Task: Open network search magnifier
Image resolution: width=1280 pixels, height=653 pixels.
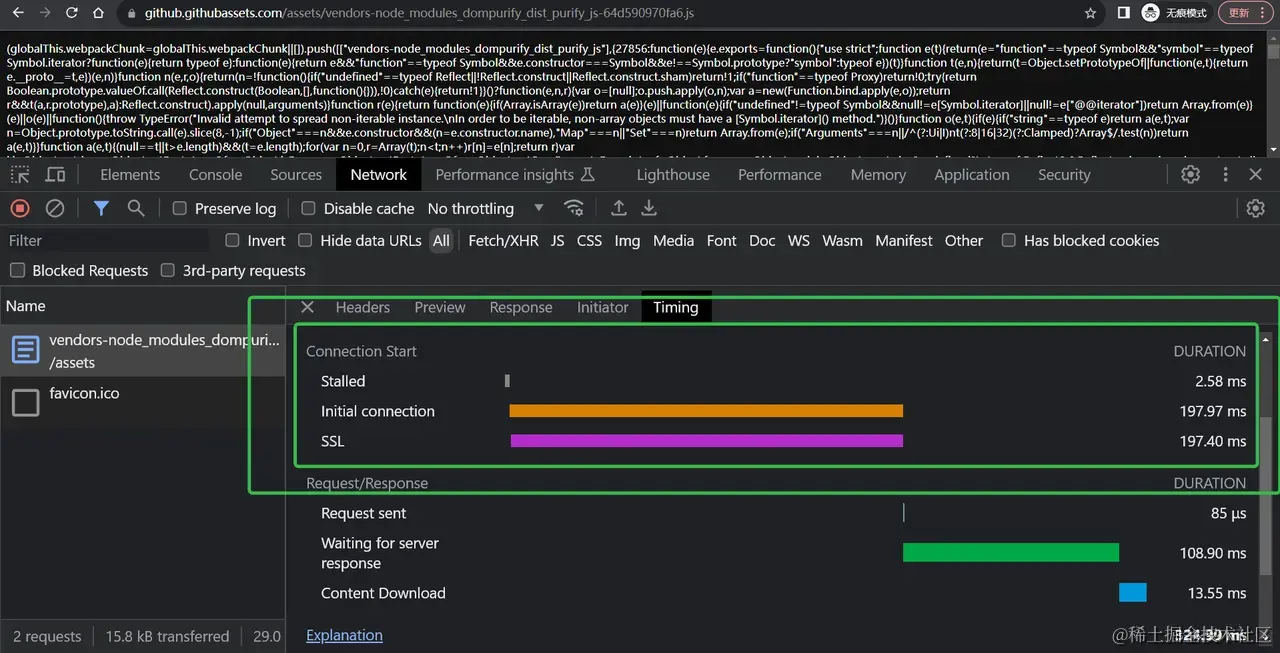Action: pyautogui.click(x=136, y=208)
